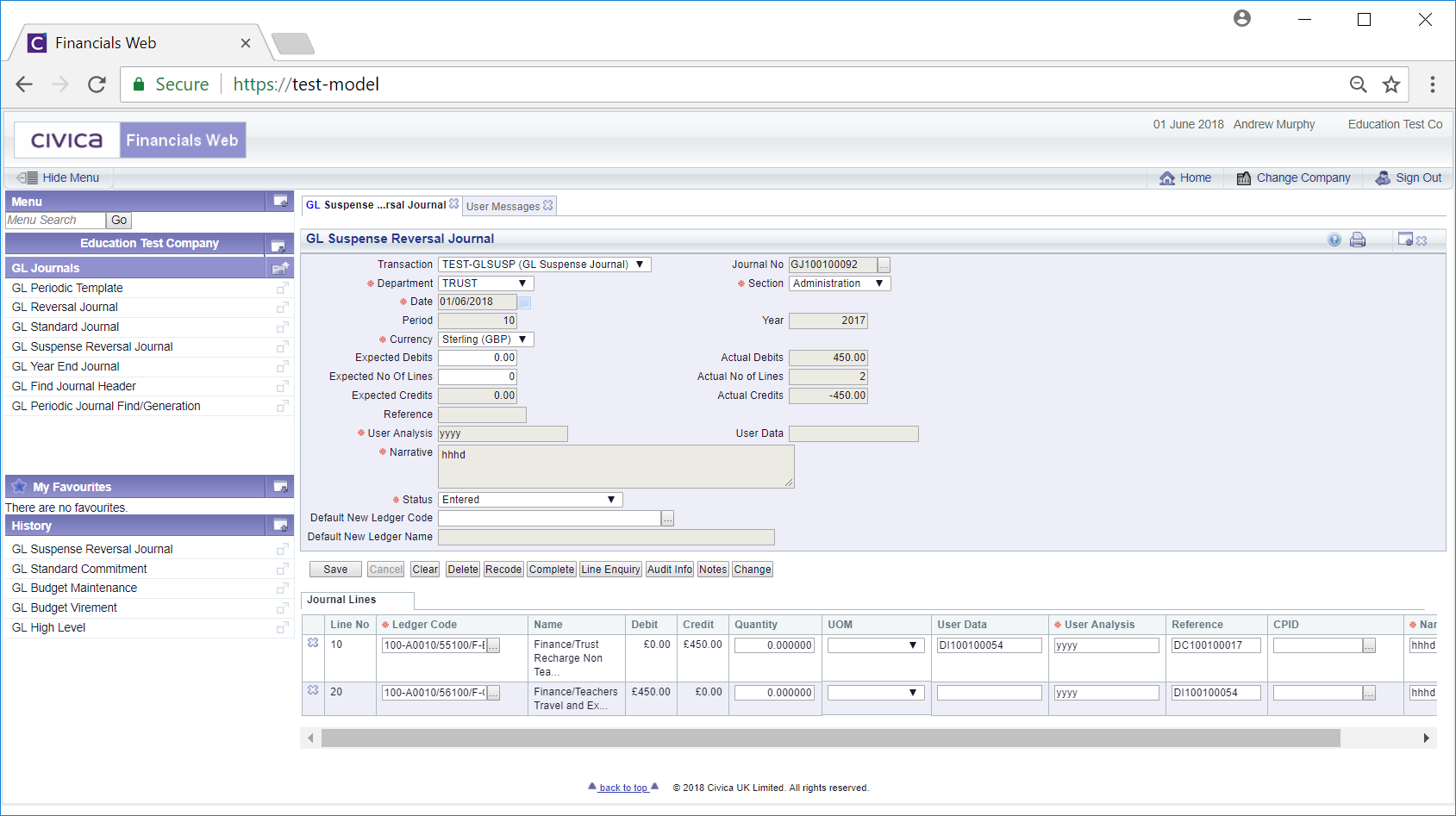Viewport: 1456px width, 816px height.
Task: Switch to the User Messages tab
Action: pyautogui.click(x=503, y=207)
